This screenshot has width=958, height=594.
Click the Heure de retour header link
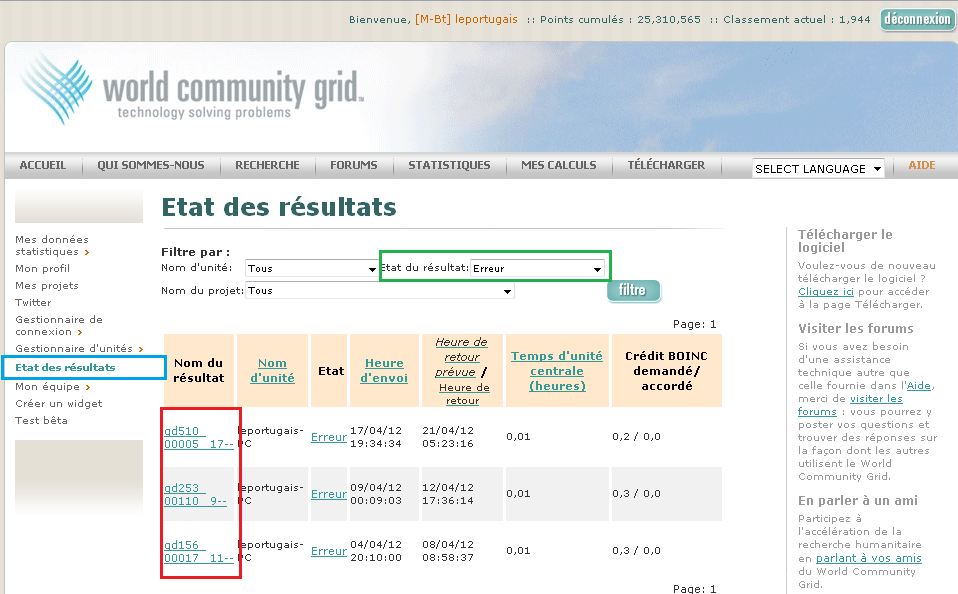pyautogui.click(x=463, y=394)
